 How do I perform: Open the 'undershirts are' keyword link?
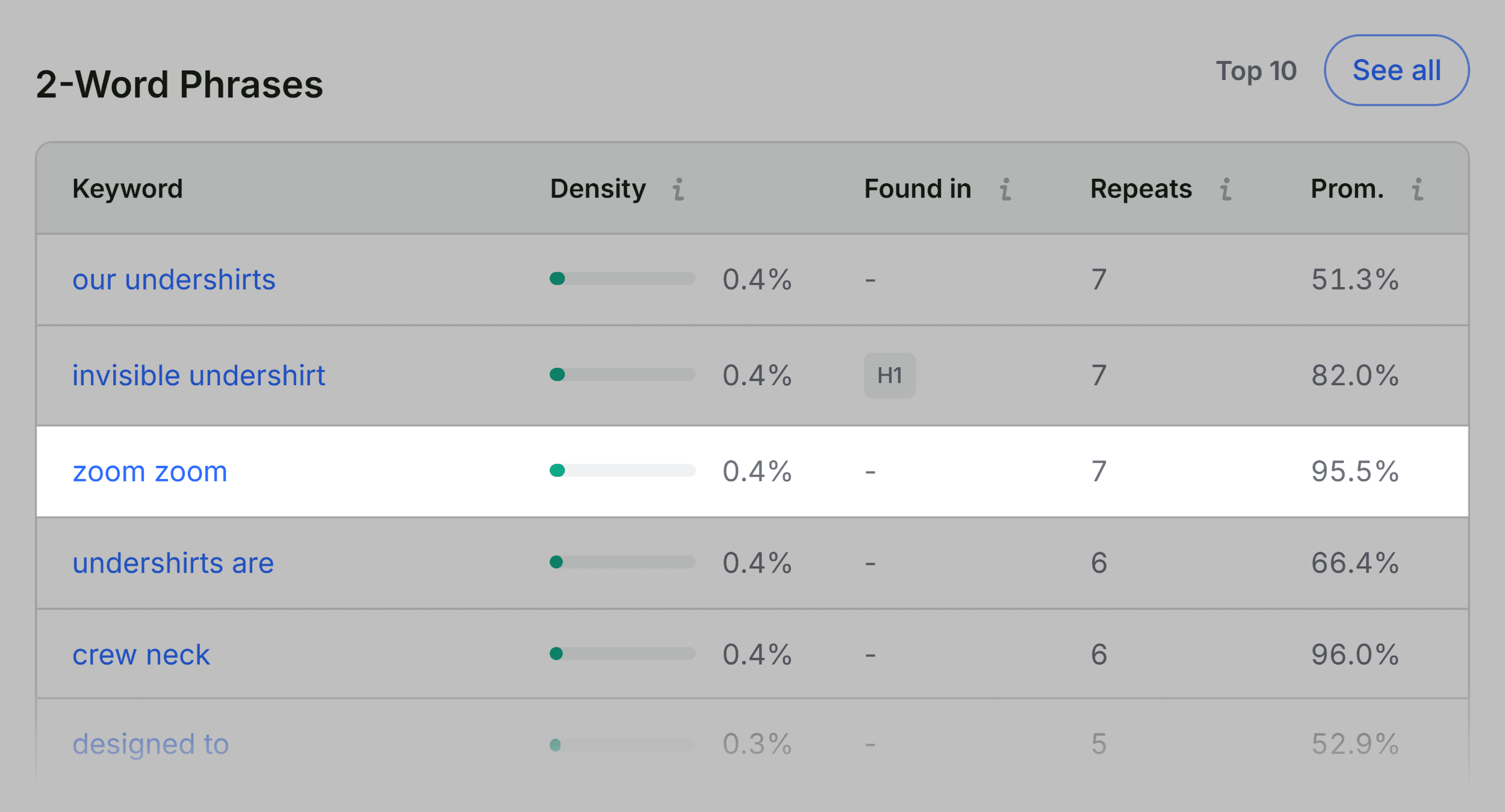pos(173,563)
